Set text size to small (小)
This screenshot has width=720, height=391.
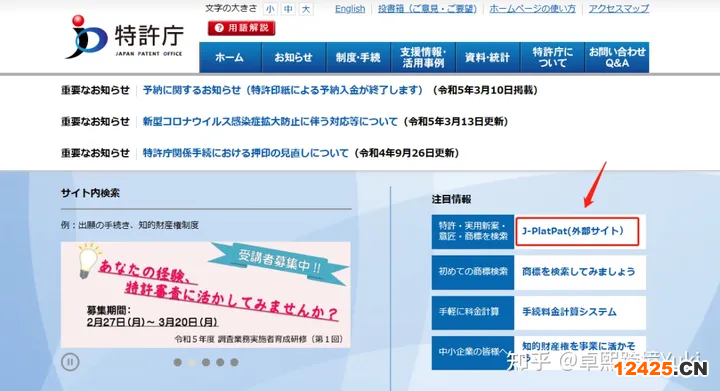pyautogui.click(x=270, y=9)
